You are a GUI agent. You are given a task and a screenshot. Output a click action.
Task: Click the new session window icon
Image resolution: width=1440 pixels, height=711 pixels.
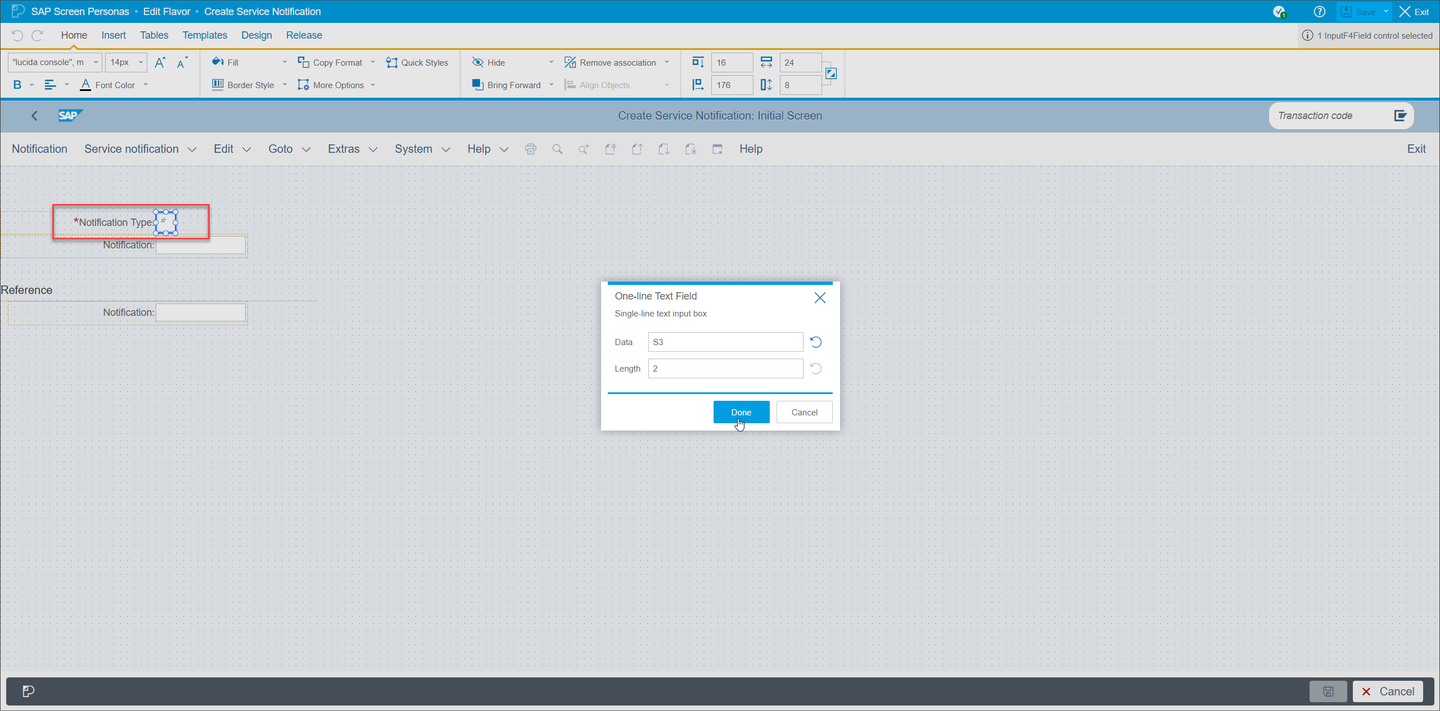pos(717,149)
